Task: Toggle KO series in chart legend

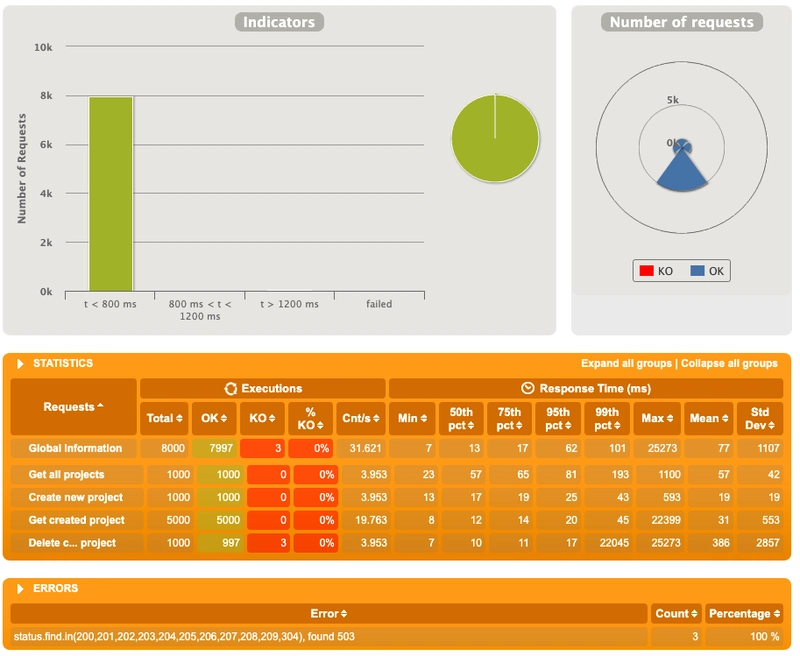Action: [656, 271]
